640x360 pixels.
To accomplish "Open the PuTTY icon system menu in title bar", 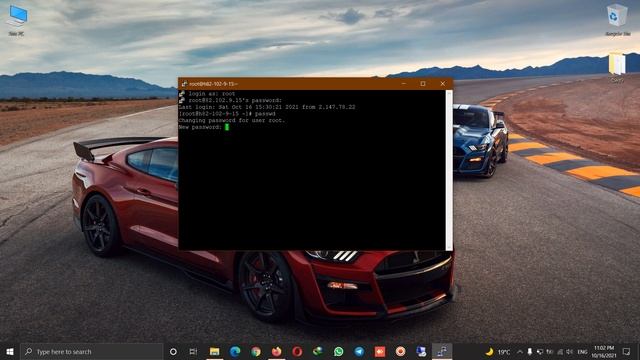I will tap(184, 84).
